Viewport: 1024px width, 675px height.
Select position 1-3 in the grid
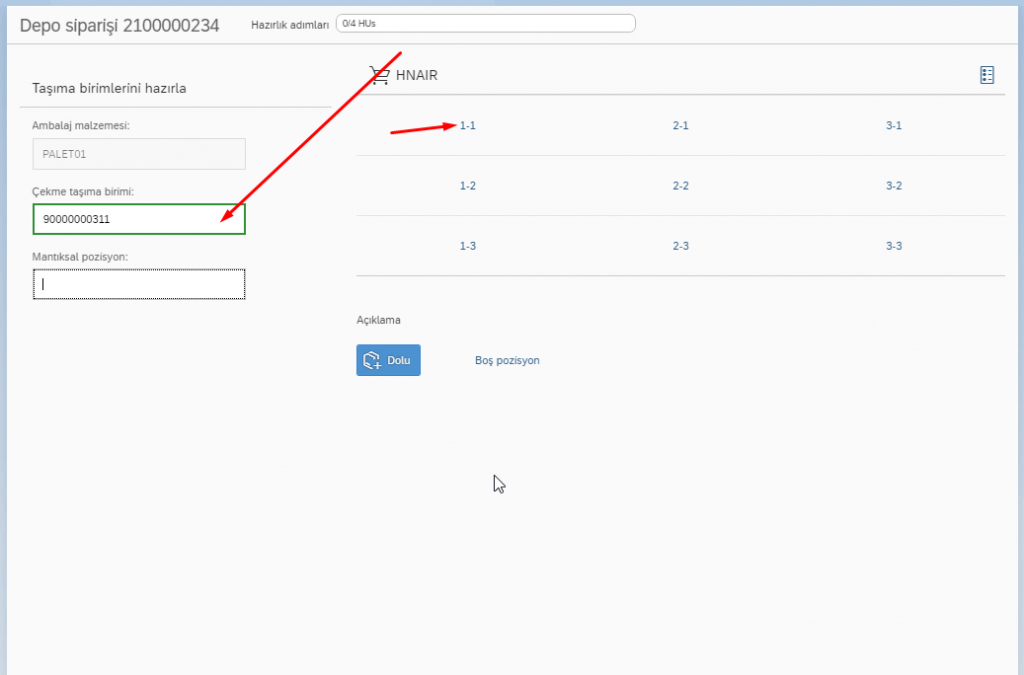(467, 246)
